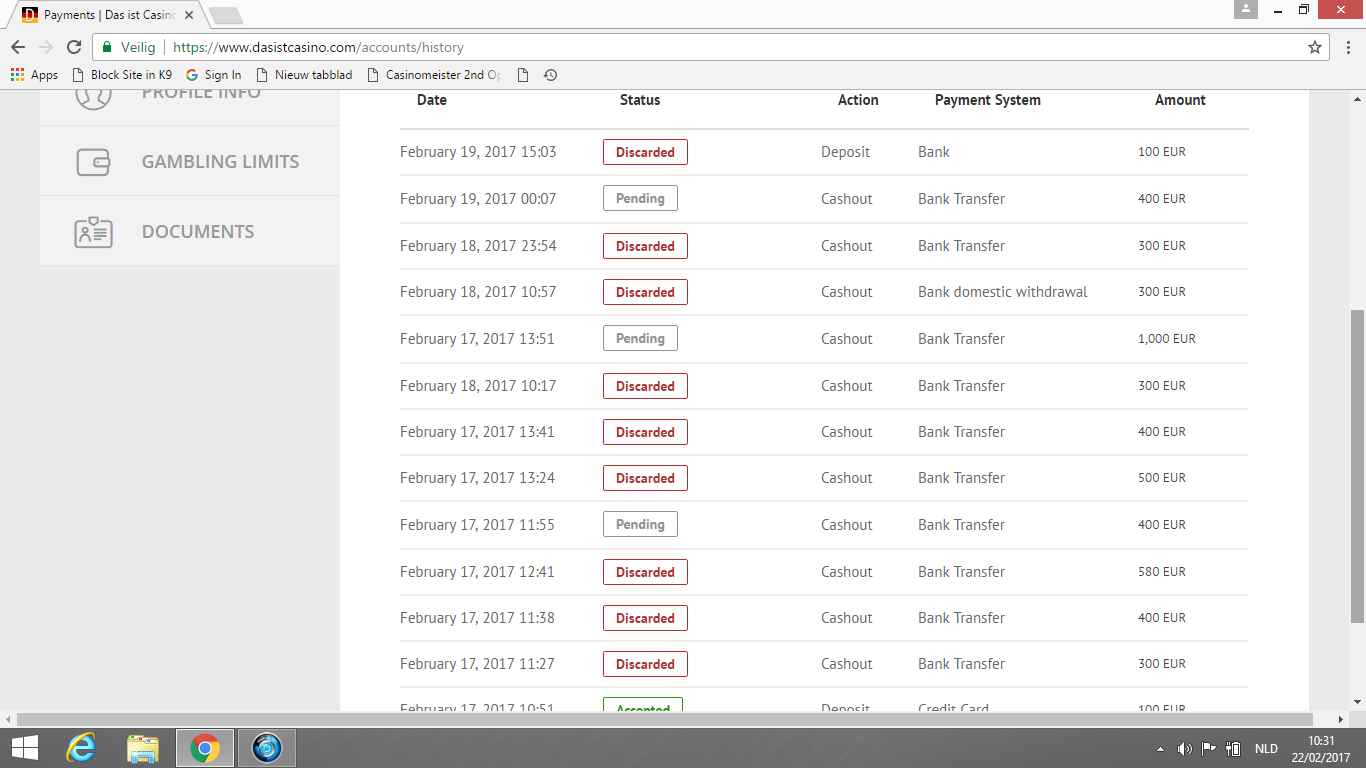1366x768 pixels.
Task: Open the untitled page bookmark icon
Action: coord(522,75)
